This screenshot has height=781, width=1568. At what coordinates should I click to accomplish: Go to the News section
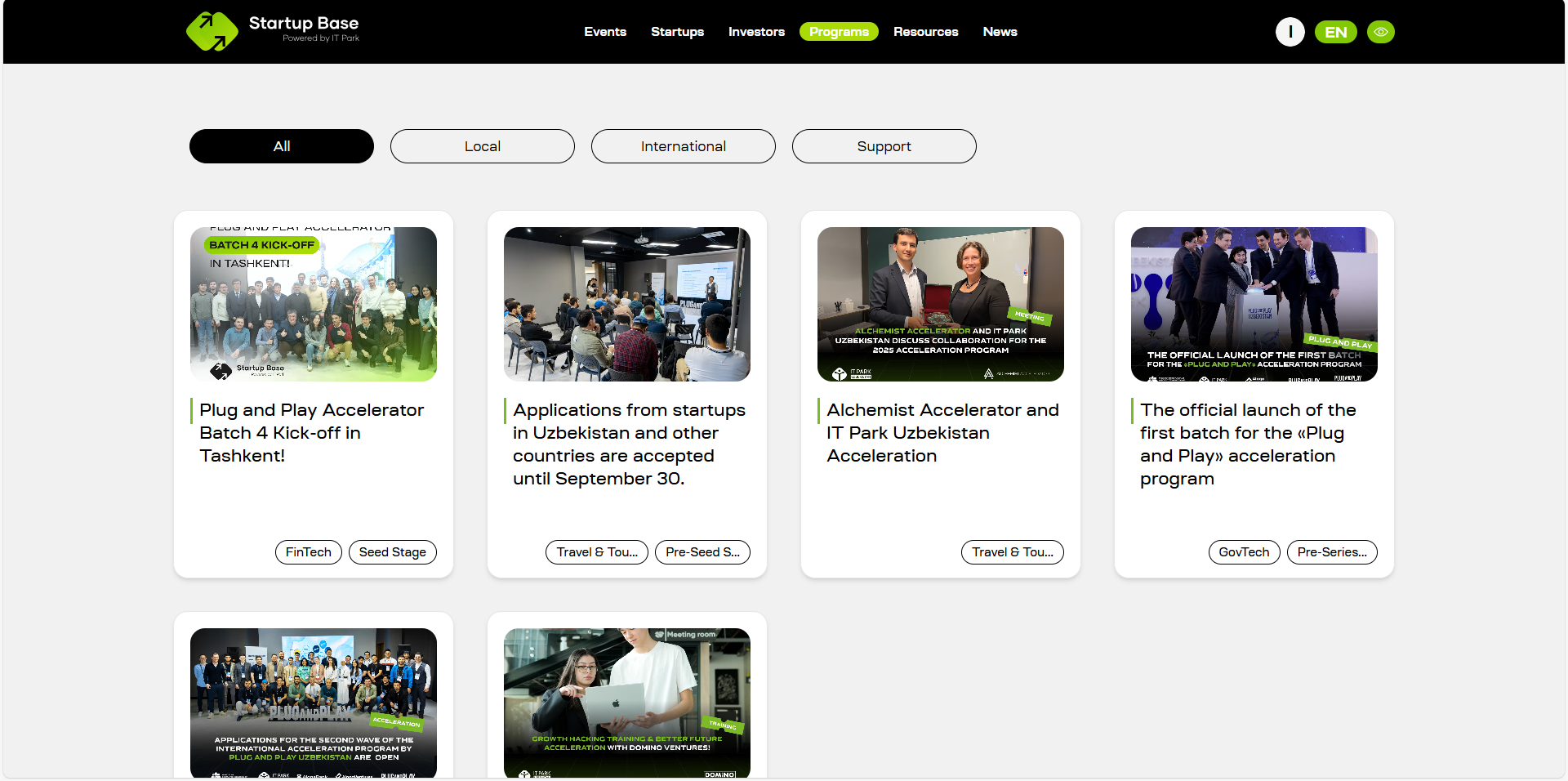(x=1000, y=32)
